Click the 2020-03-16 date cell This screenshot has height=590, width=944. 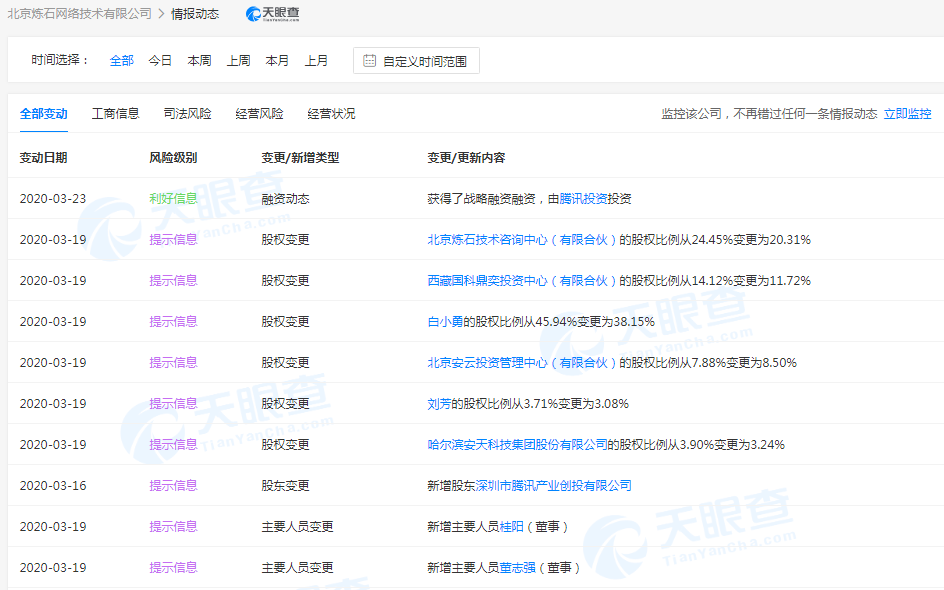point(53,485)
